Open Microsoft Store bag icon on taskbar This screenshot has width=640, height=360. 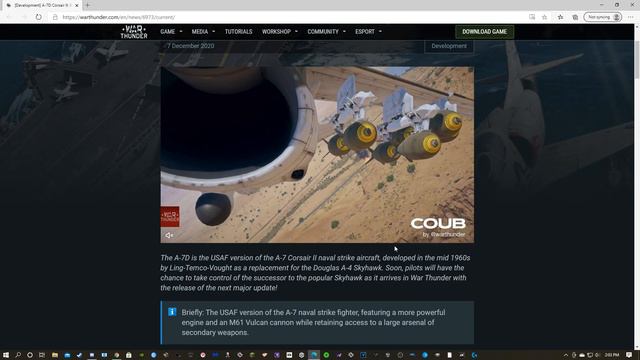point(129,355)
